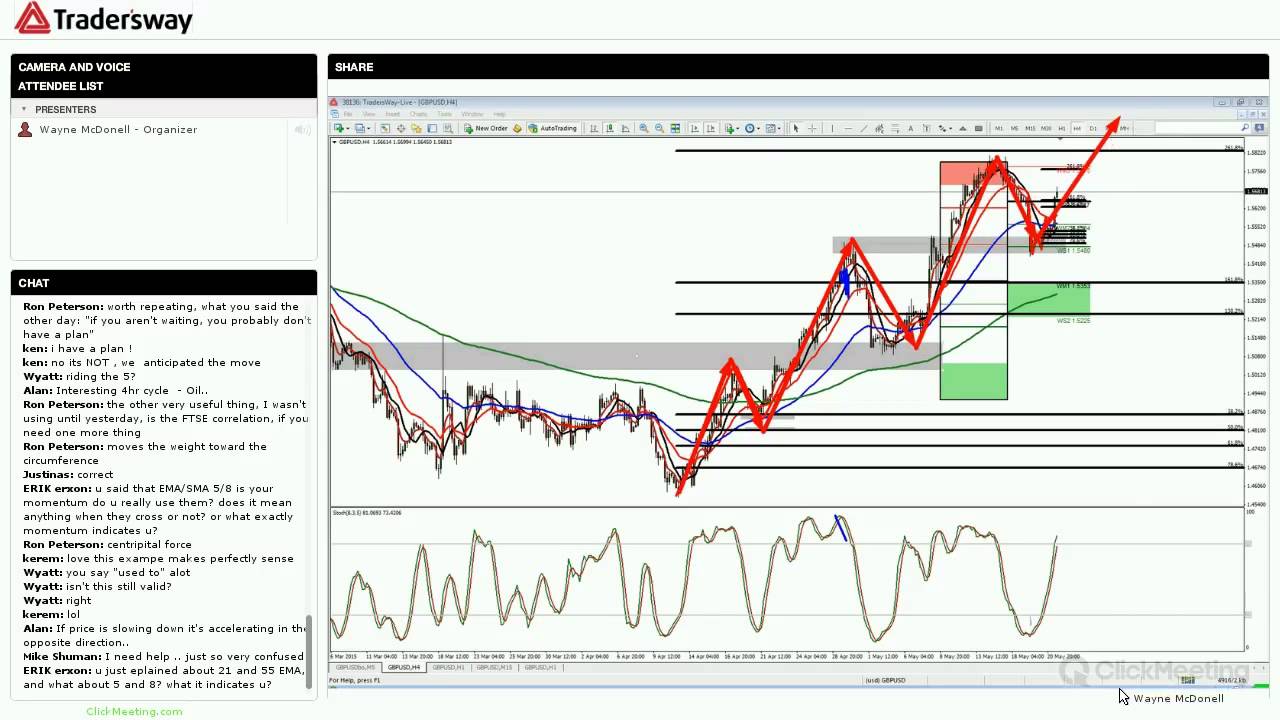Switch chart to D1 timeframe
The width and height of the screenshot is (1280, 720).
click(1092, 128)
